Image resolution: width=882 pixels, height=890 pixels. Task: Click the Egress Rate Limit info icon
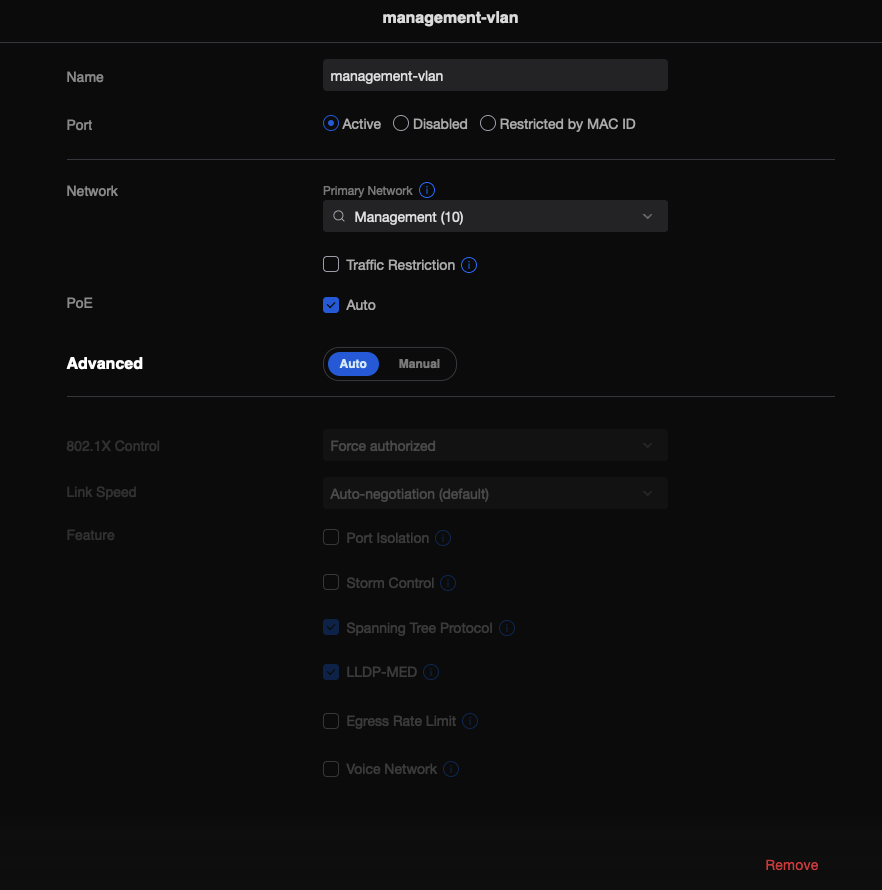click(469, 721)
